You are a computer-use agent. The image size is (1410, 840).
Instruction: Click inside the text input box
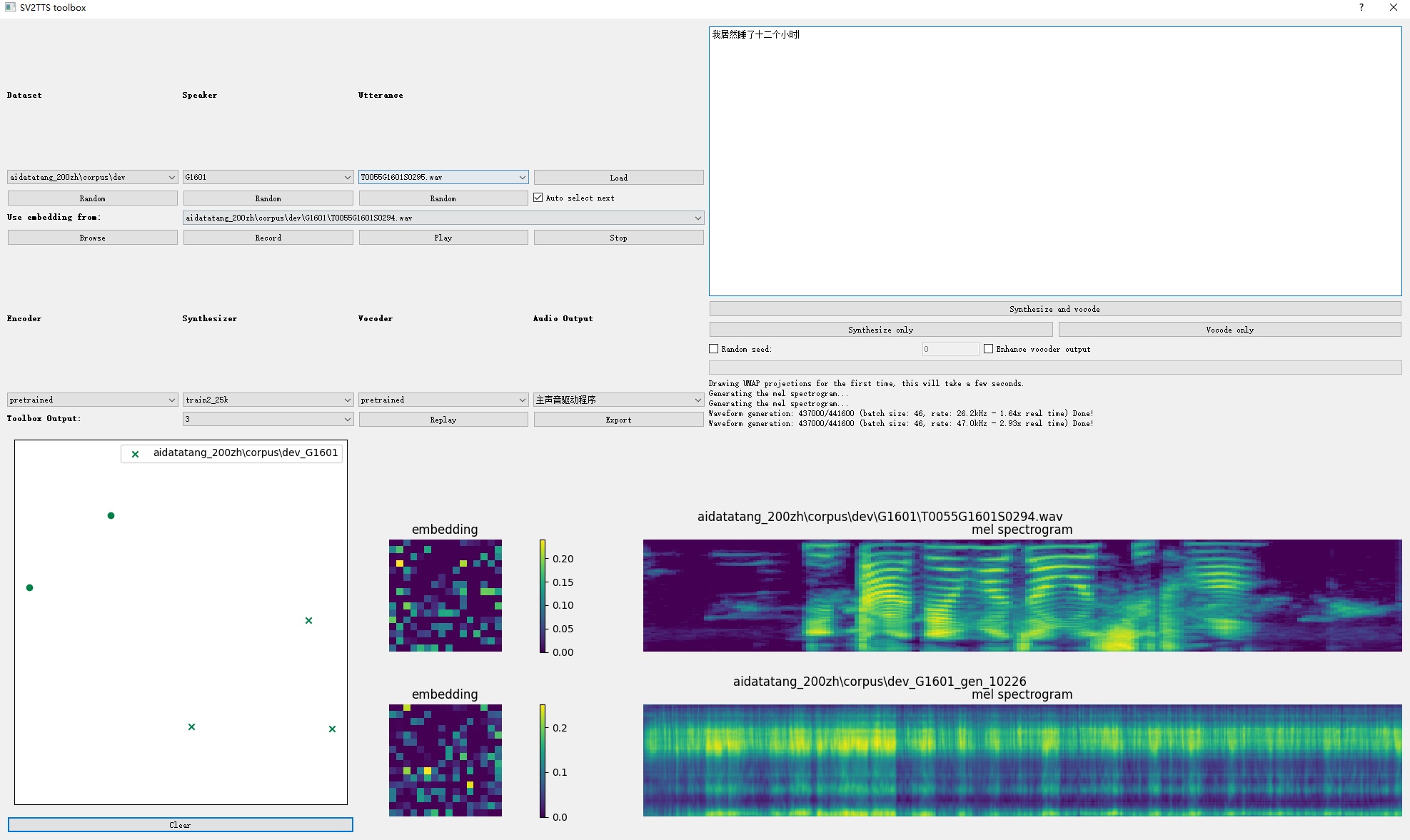coord(1054,161)
